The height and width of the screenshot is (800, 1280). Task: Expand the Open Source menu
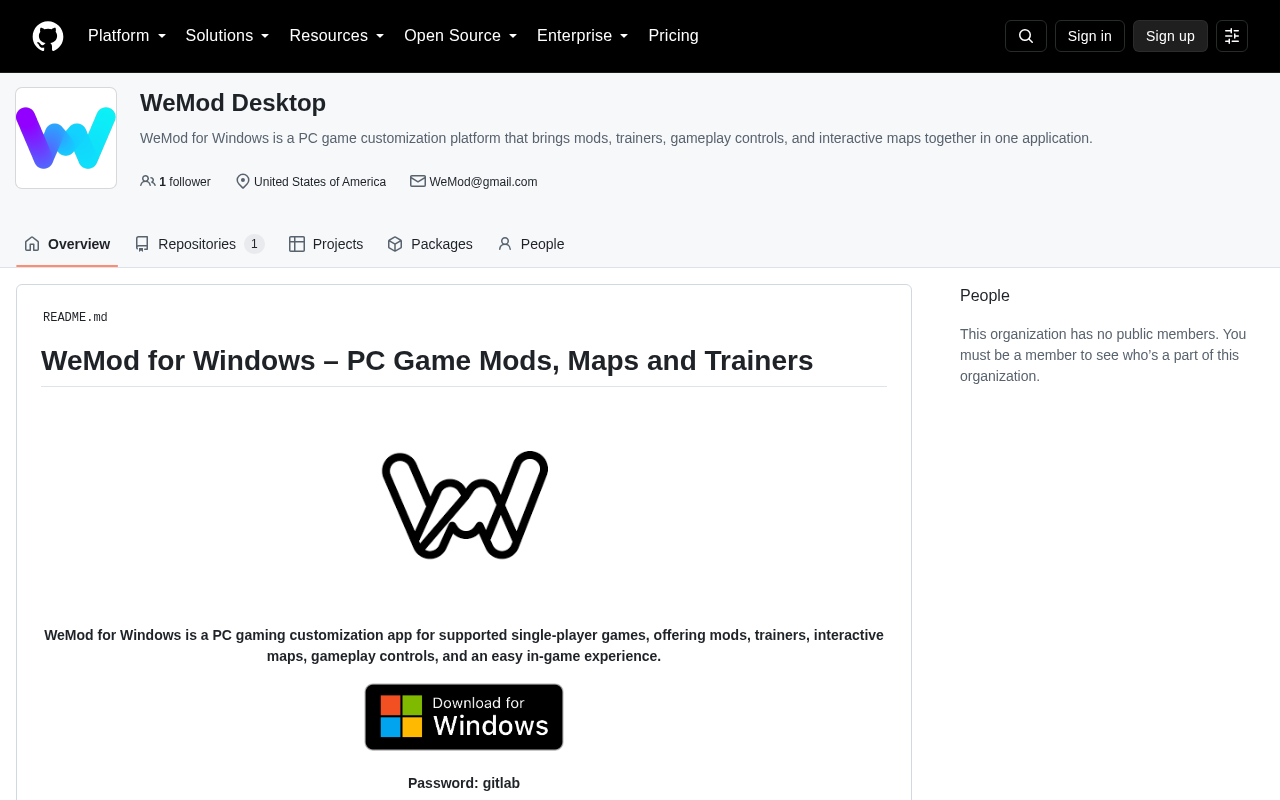pos(461,36)
